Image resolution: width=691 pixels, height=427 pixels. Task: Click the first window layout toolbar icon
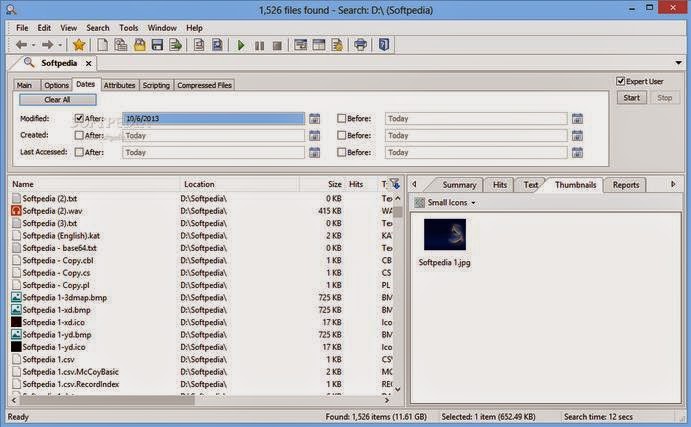click(x=301, y=45)
